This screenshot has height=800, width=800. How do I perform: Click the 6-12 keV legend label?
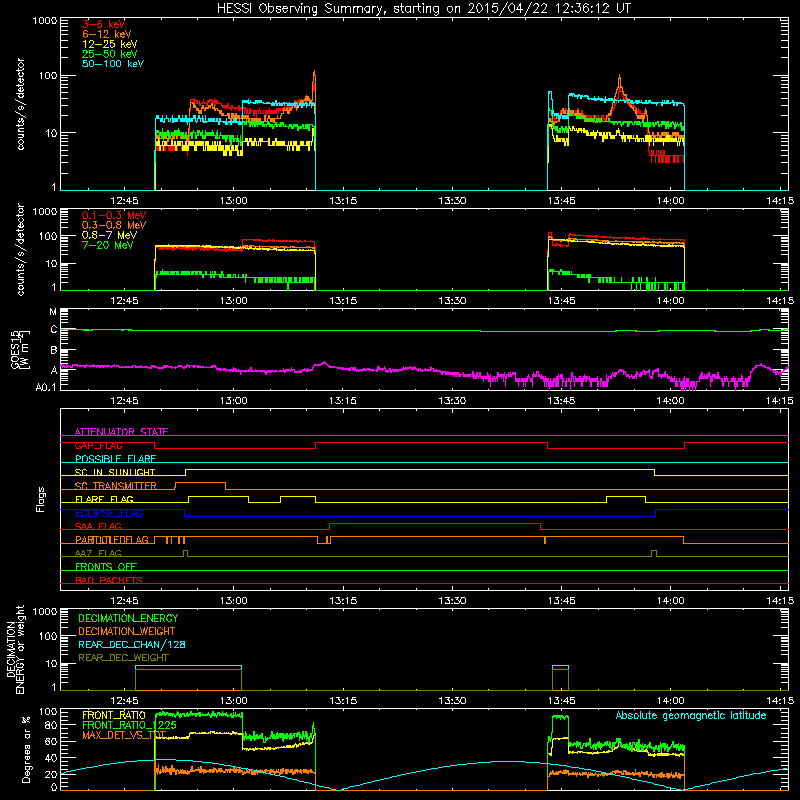(107, 34)
